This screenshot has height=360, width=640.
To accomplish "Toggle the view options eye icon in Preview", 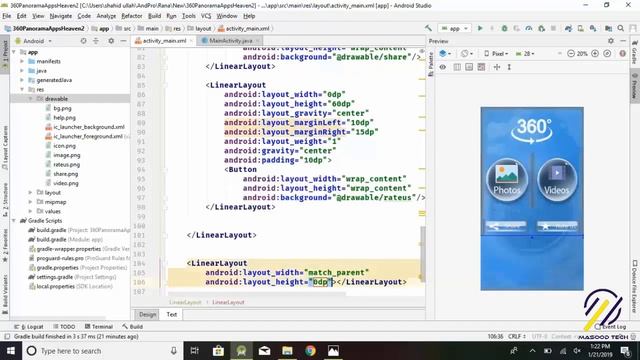I will [x=443, y=67].
